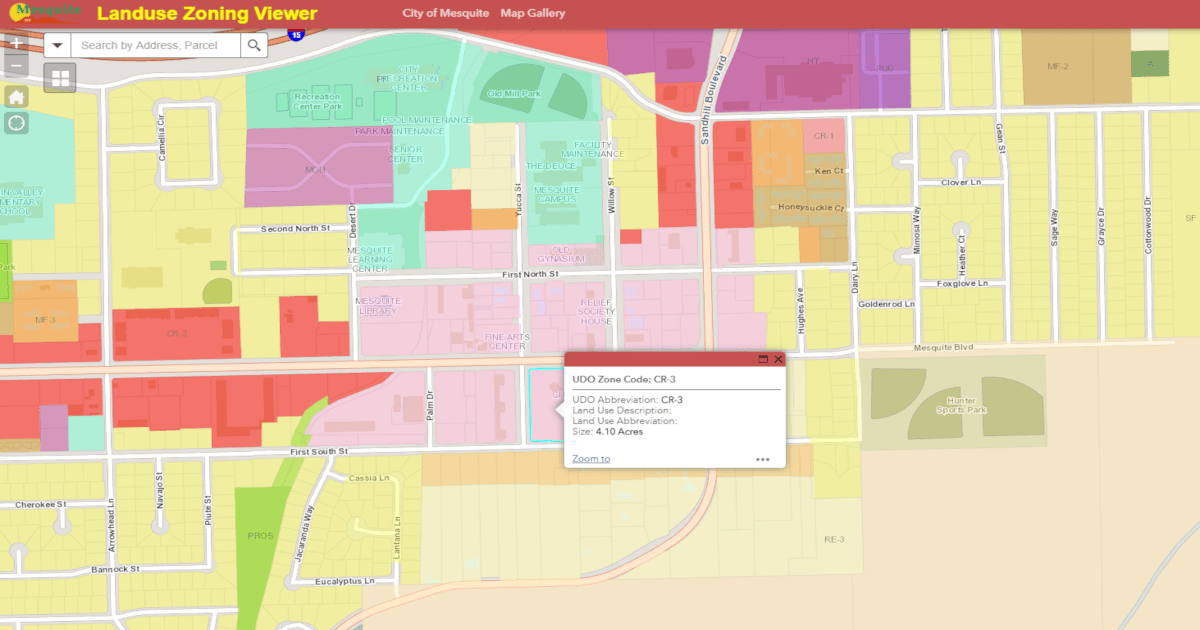Click the Landuse Zoning Viewer title
The width and height of the screenshot is (1200, 630).
pos(207,14)
